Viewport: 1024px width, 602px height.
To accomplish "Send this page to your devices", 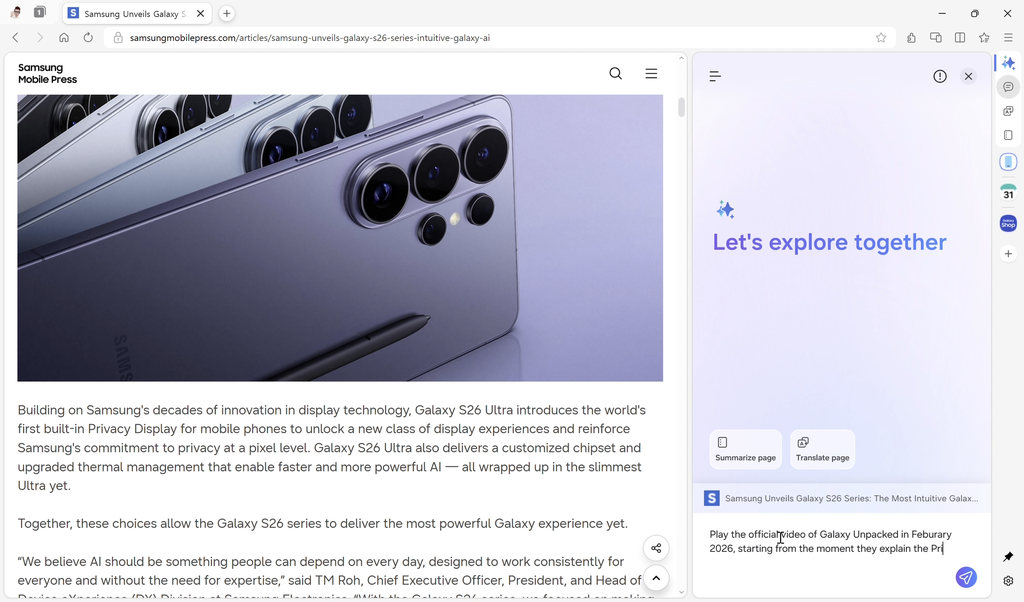I will coord(935,37).
